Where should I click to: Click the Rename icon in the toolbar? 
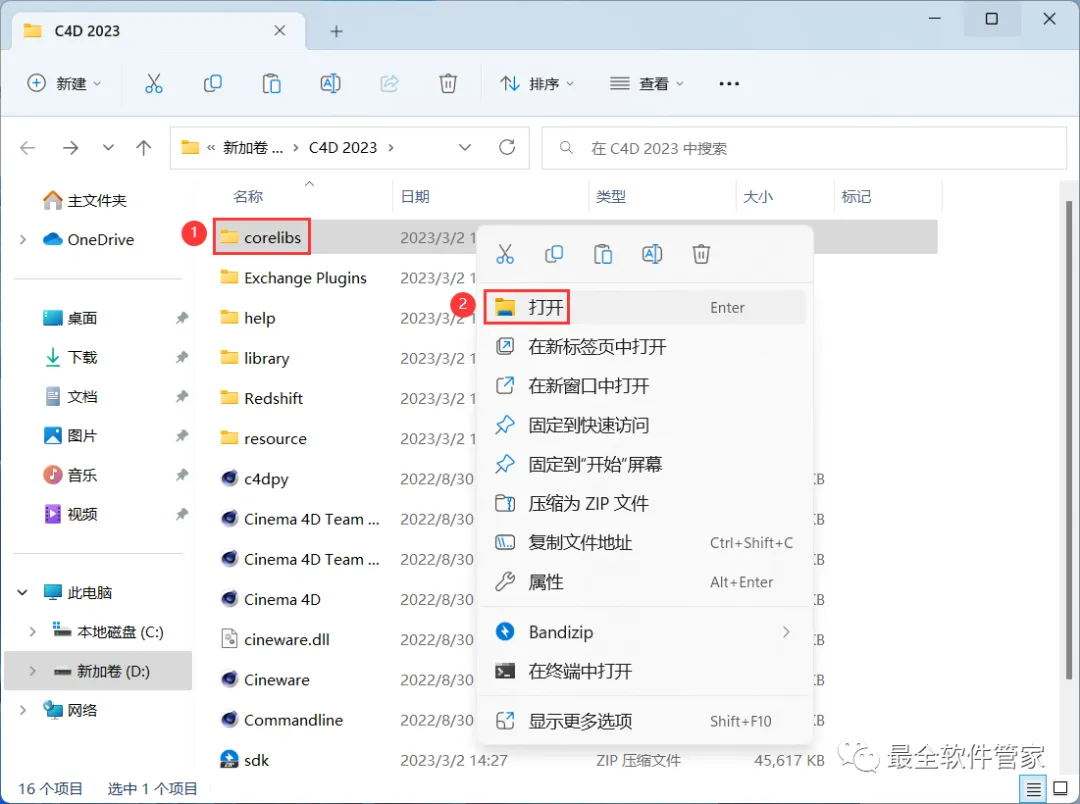pos(331,83)
